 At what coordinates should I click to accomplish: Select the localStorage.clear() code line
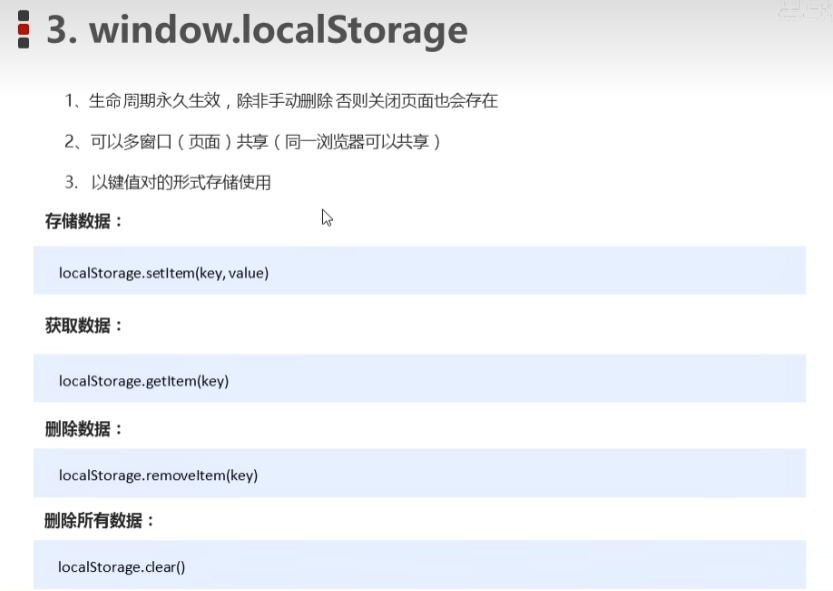tap(122, 567)
